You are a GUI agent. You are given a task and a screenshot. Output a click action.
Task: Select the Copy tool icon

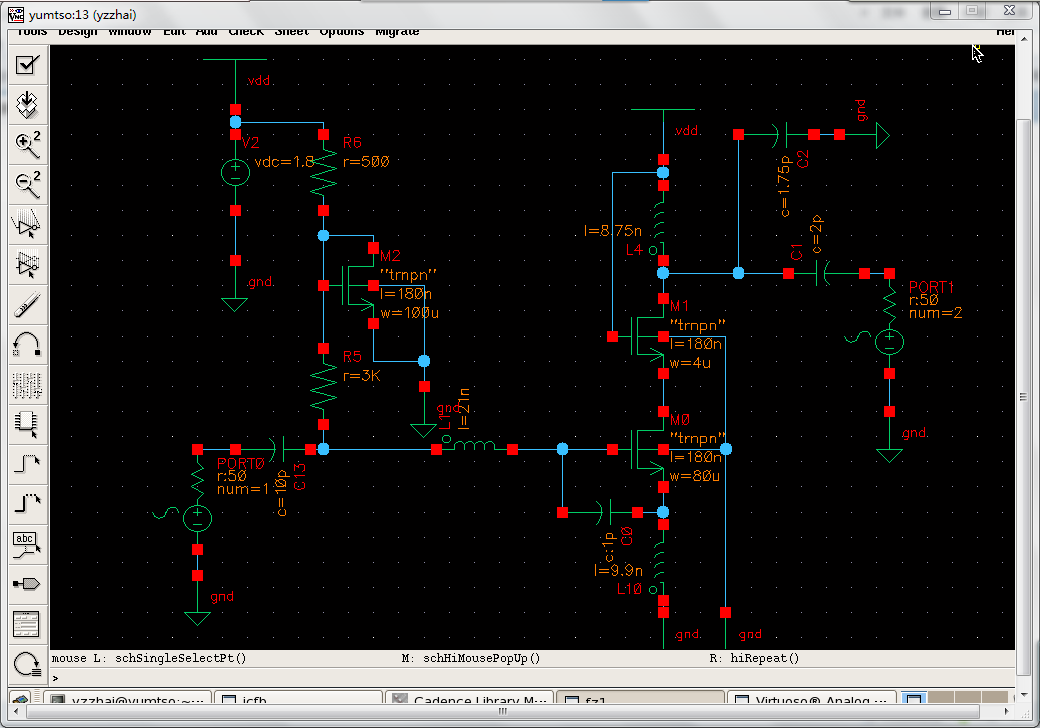pyautogui.click(x=28, y=264)
